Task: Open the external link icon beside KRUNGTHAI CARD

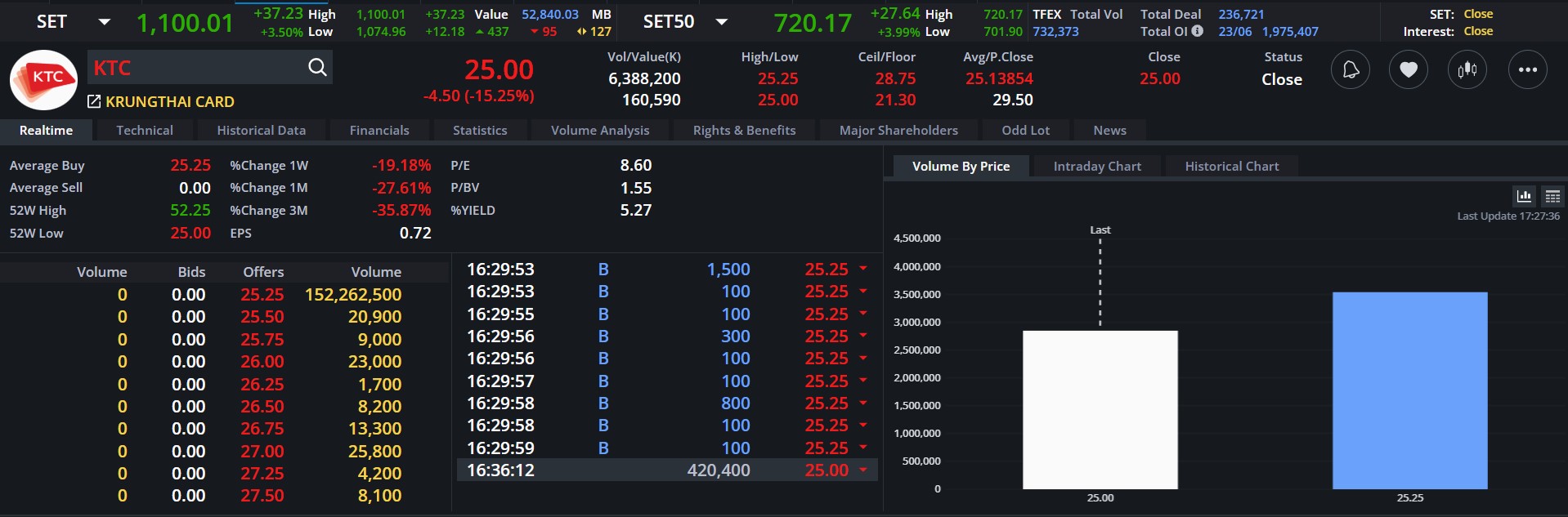Action: (x=94, y=101)
